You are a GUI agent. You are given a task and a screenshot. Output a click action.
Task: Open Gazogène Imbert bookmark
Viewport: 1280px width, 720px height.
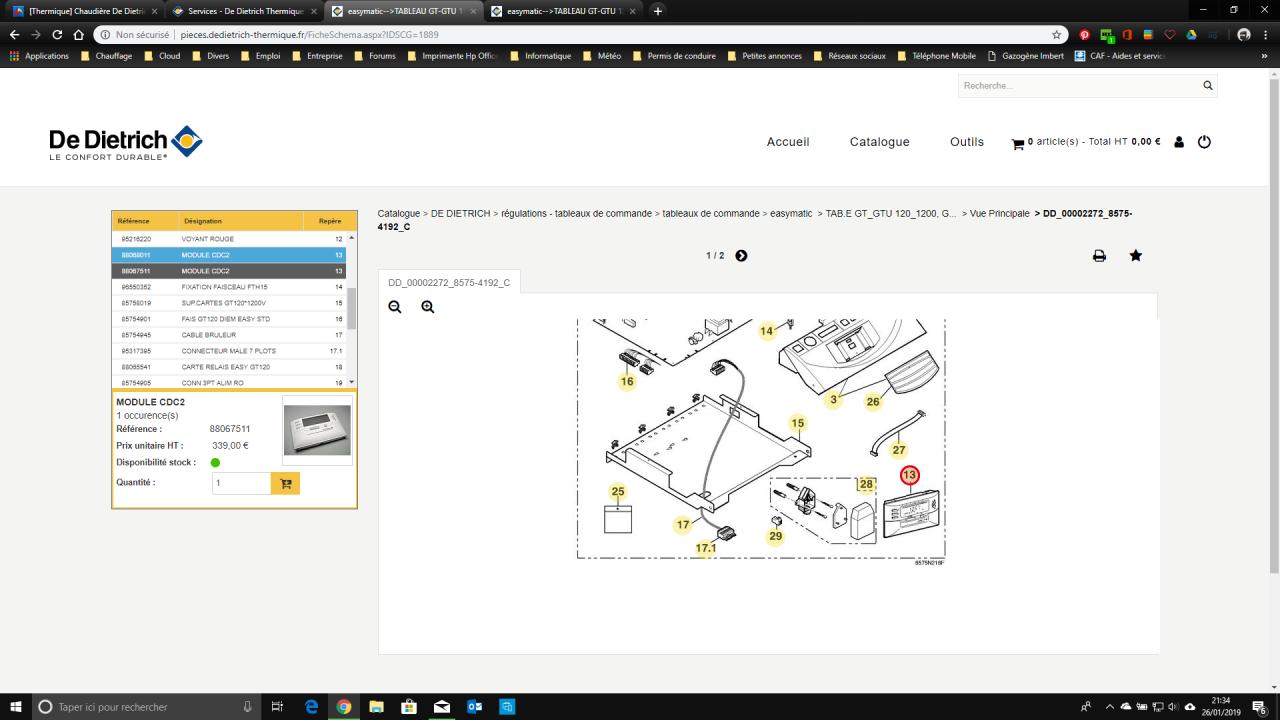click(x=1025, y=56)
